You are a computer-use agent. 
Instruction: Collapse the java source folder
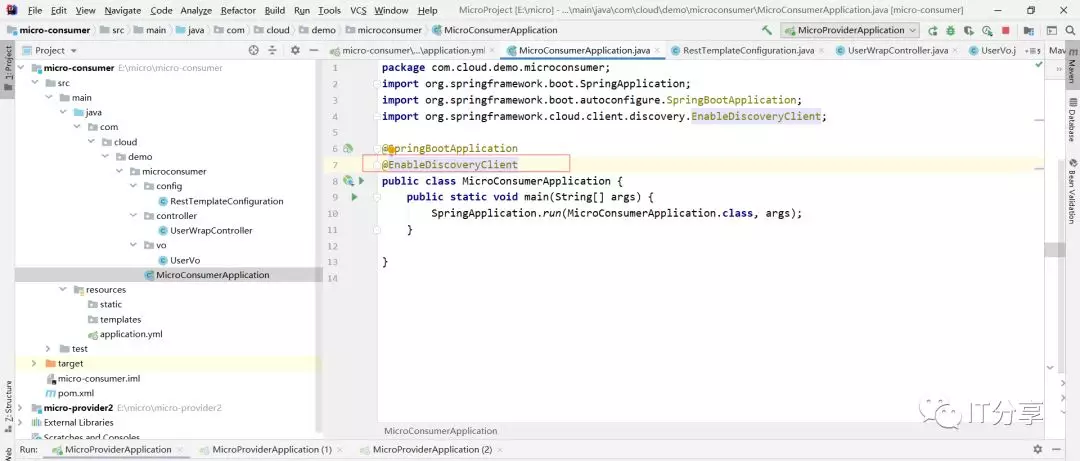point(63,112)
